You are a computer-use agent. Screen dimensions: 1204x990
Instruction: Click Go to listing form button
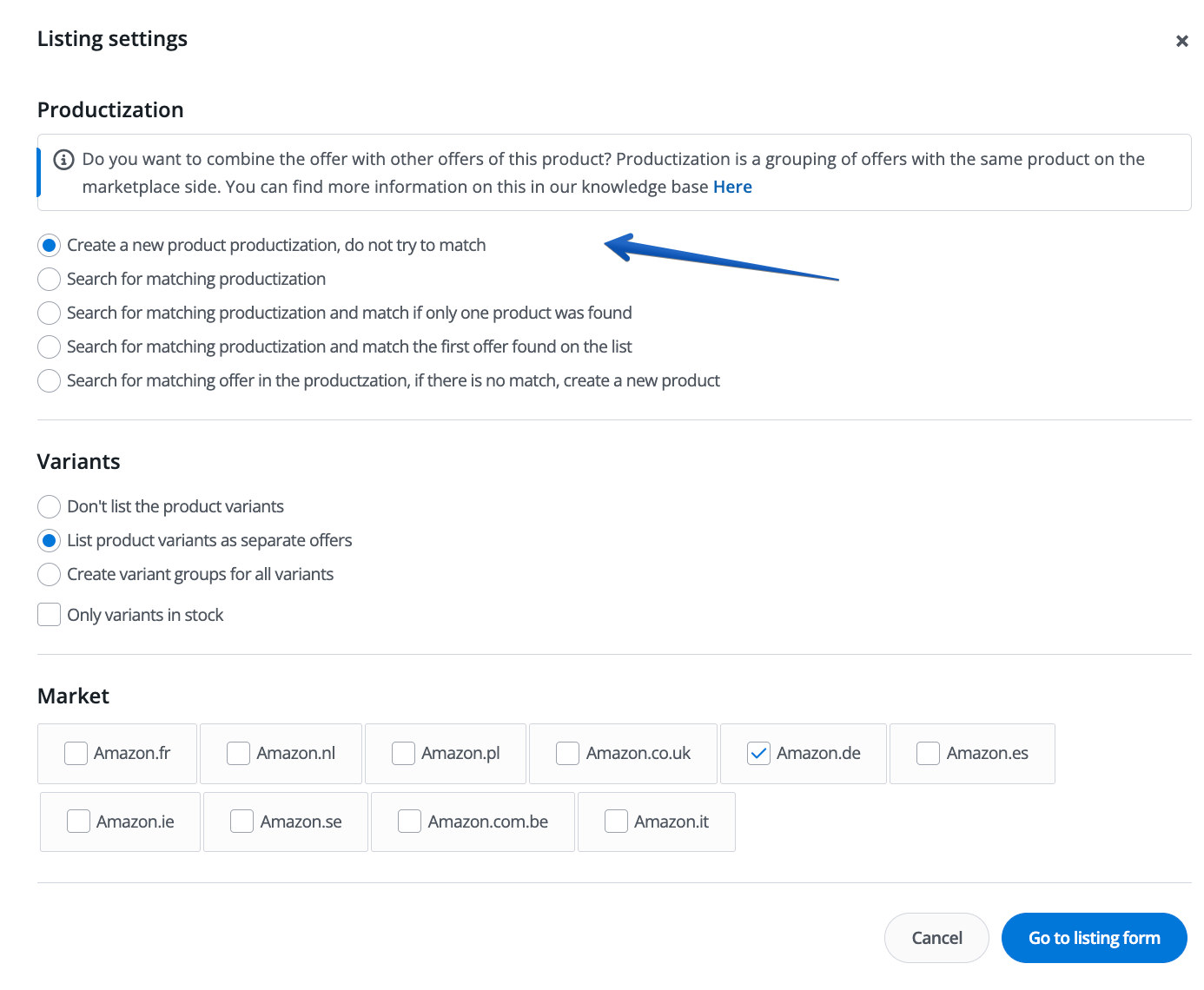coord(1094,938)
